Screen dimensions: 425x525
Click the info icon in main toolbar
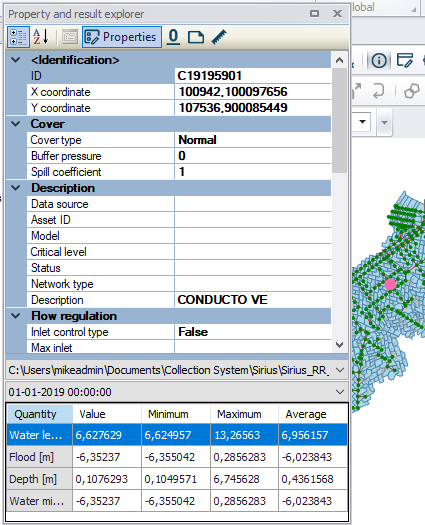[x=379, y=61]
